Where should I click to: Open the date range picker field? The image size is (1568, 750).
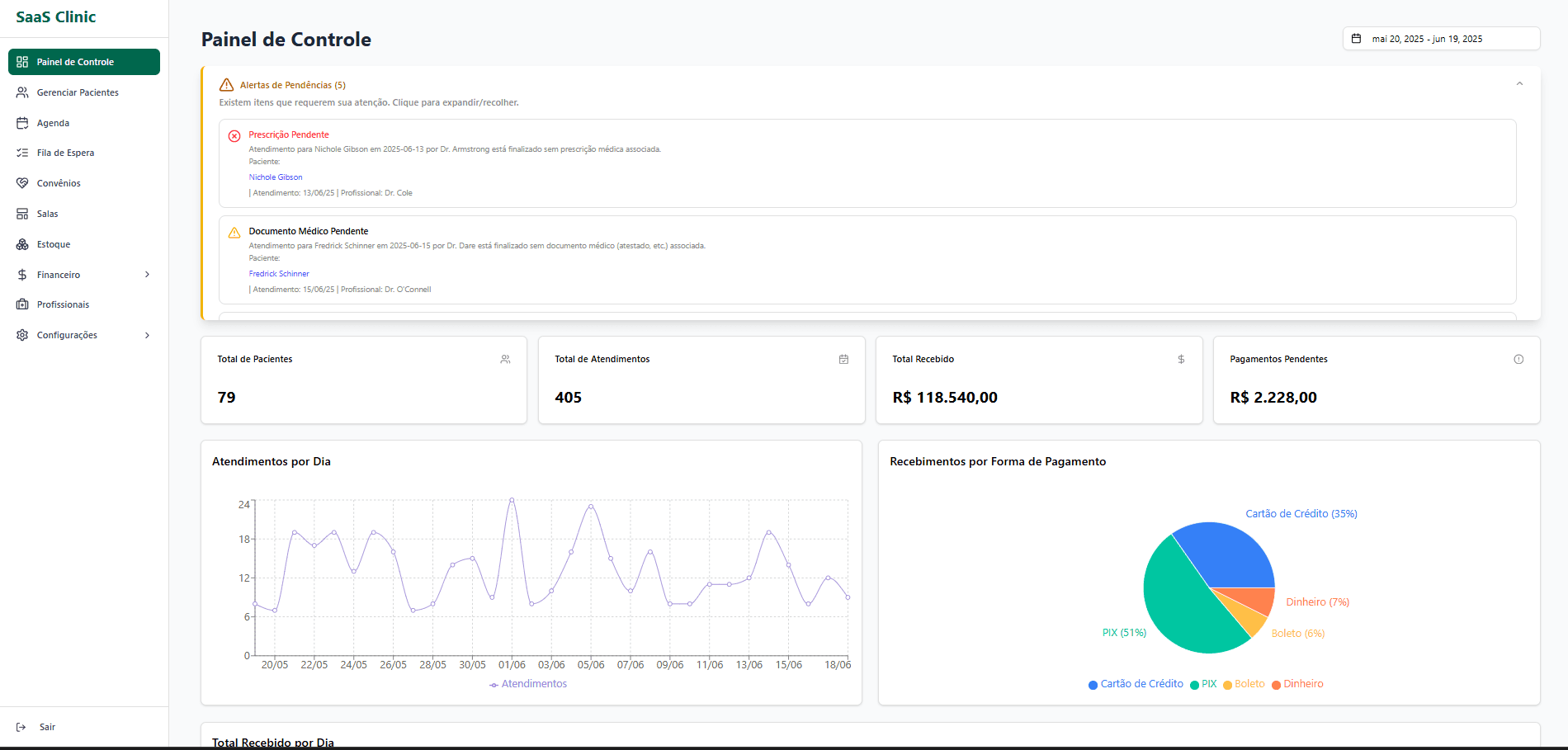pyautogui.click(x=1440, y=38)
